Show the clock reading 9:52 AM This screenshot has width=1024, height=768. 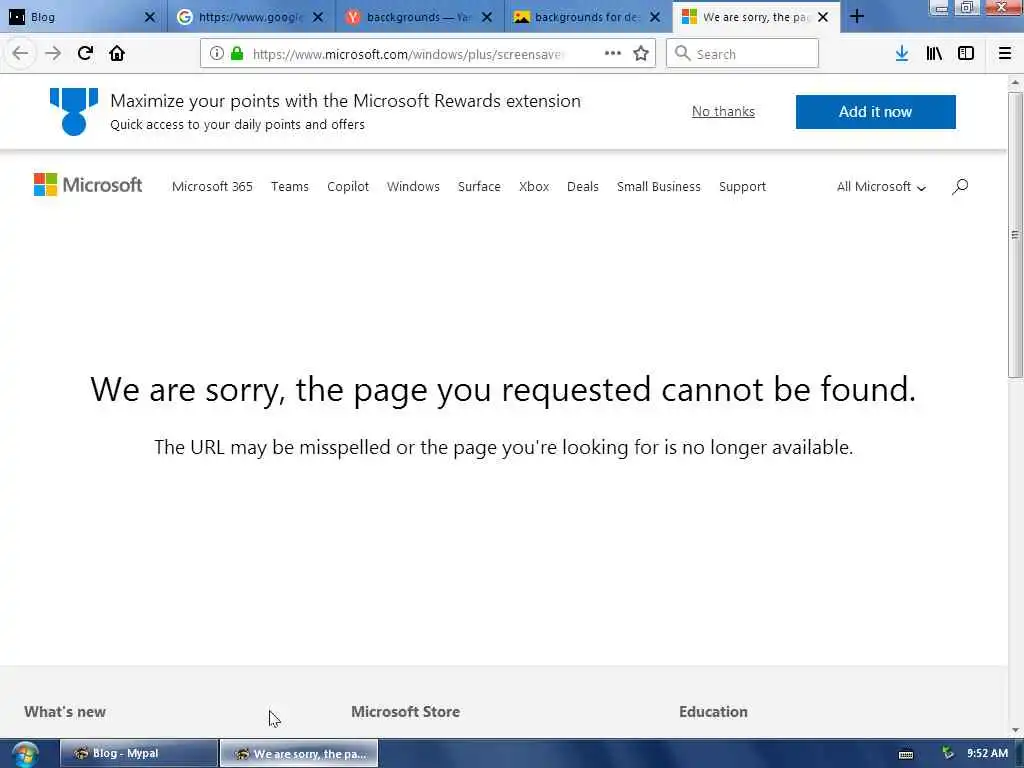(x=987, y=753)
